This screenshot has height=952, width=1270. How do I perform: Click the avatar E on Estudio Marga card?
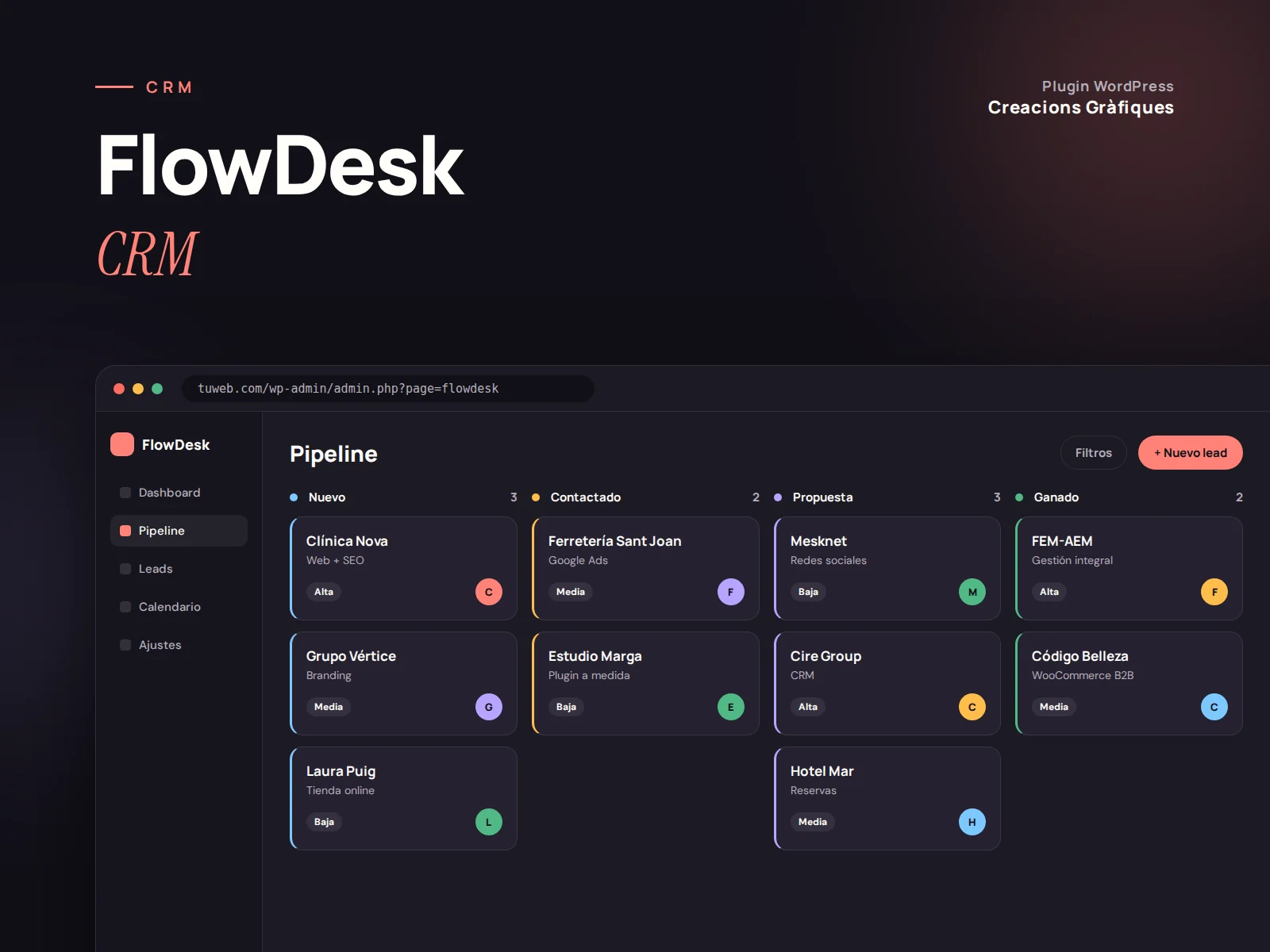[731, 707]
